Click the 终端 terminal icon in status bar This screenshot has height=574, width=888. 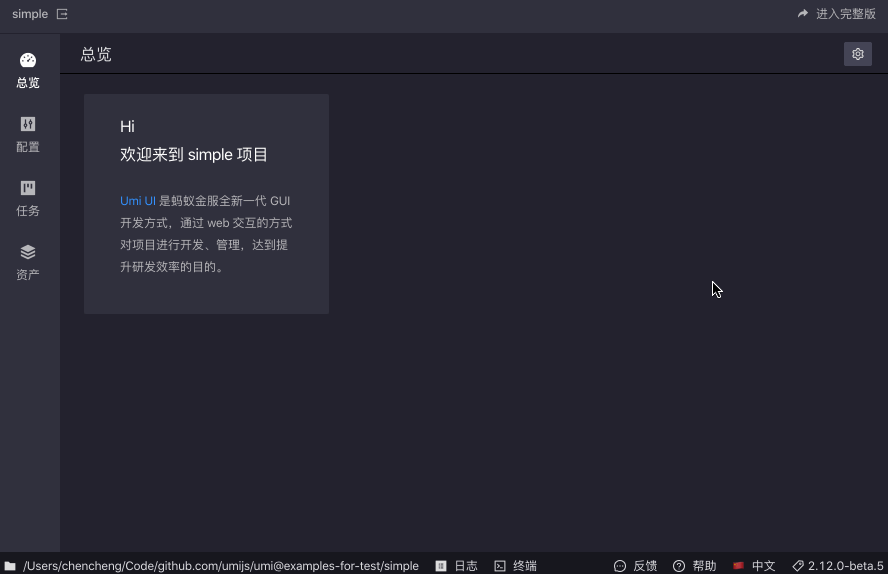(x=500, y=566)
